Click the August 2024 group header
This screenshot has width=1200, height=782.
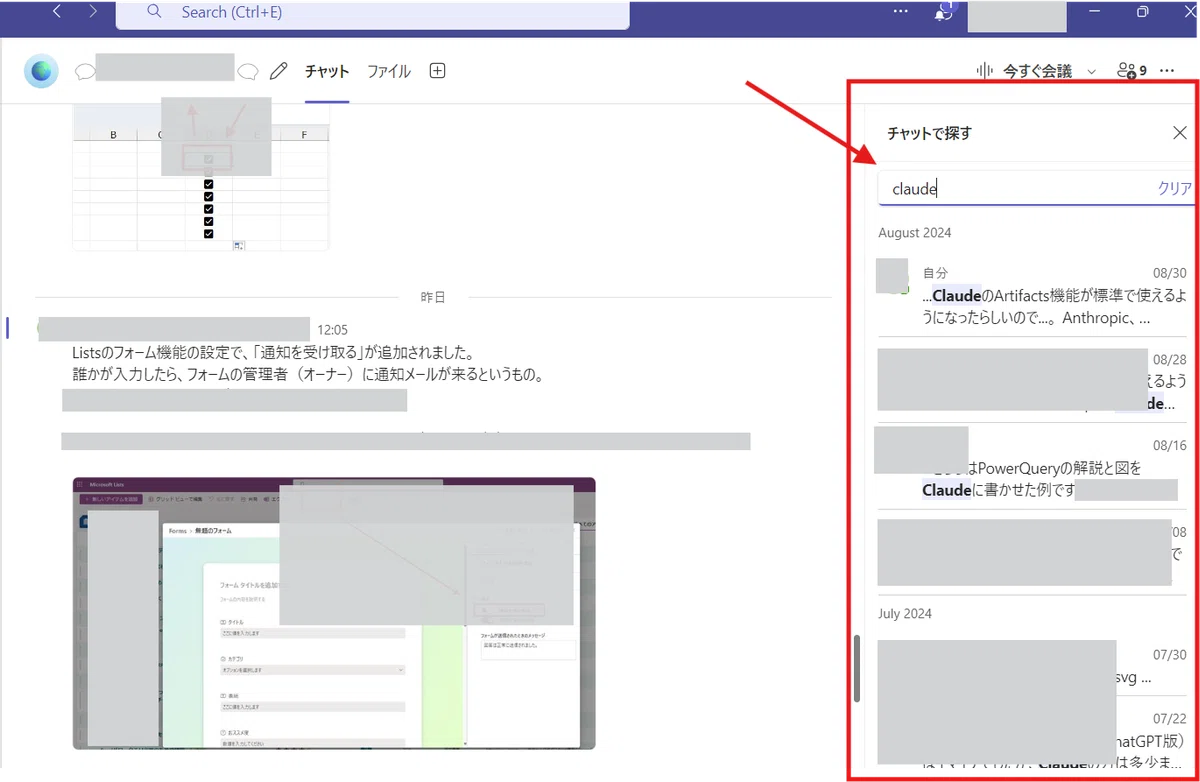coord(915,233)
